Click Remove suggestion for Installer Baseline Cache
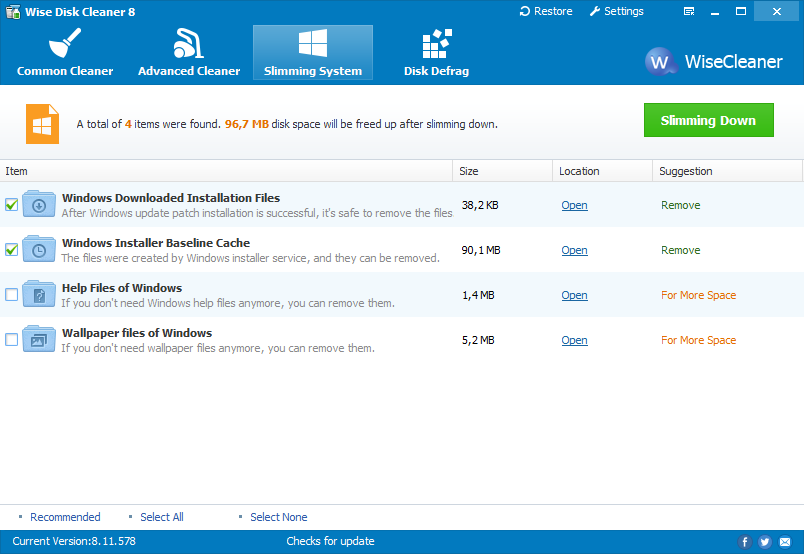804x554 pixels. tap(680, 250)
